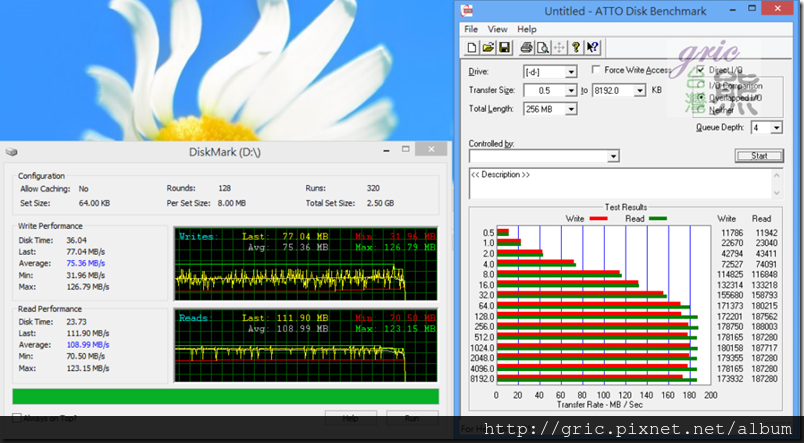
Task: Click the Save floppy disk icon in ATTO
Action: point(505,48)
